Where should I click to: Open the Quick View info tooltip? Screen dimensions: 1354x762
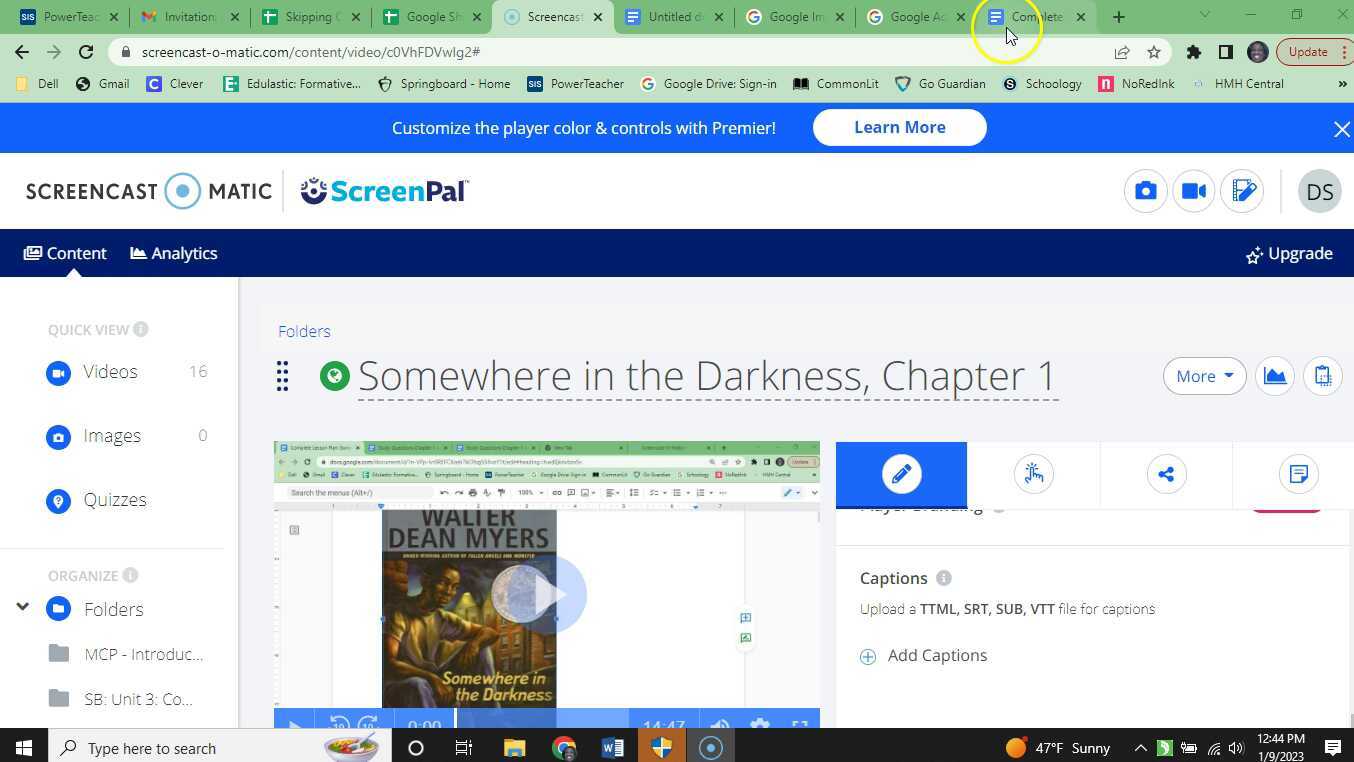pos(141,329)
